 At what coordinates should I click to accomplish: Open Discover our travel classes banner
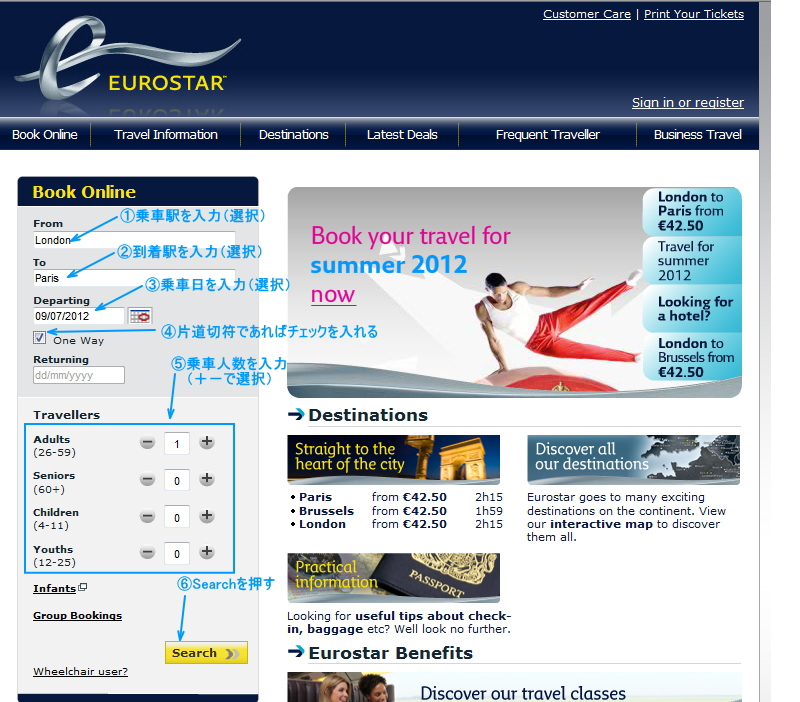(514, 687)
